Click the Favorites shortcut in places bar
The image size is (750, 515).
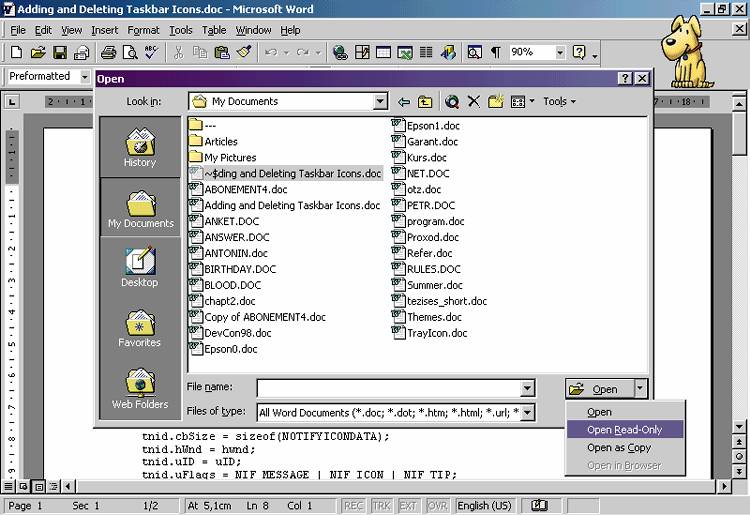[140, 328]
